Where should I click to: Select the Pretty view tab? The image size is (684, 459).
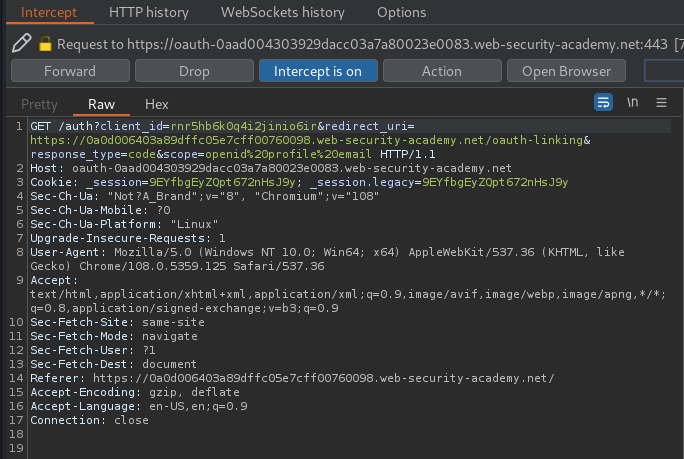(x=39, y=104)
